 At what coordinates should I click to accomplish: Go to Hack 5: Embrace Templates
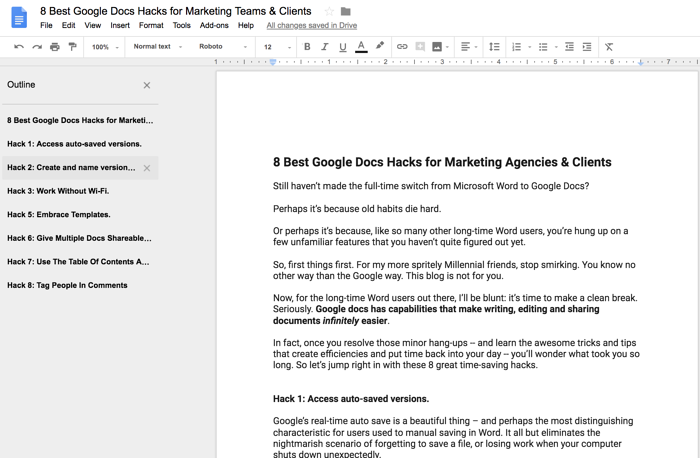pyautogui.click(x=80, y=215)
